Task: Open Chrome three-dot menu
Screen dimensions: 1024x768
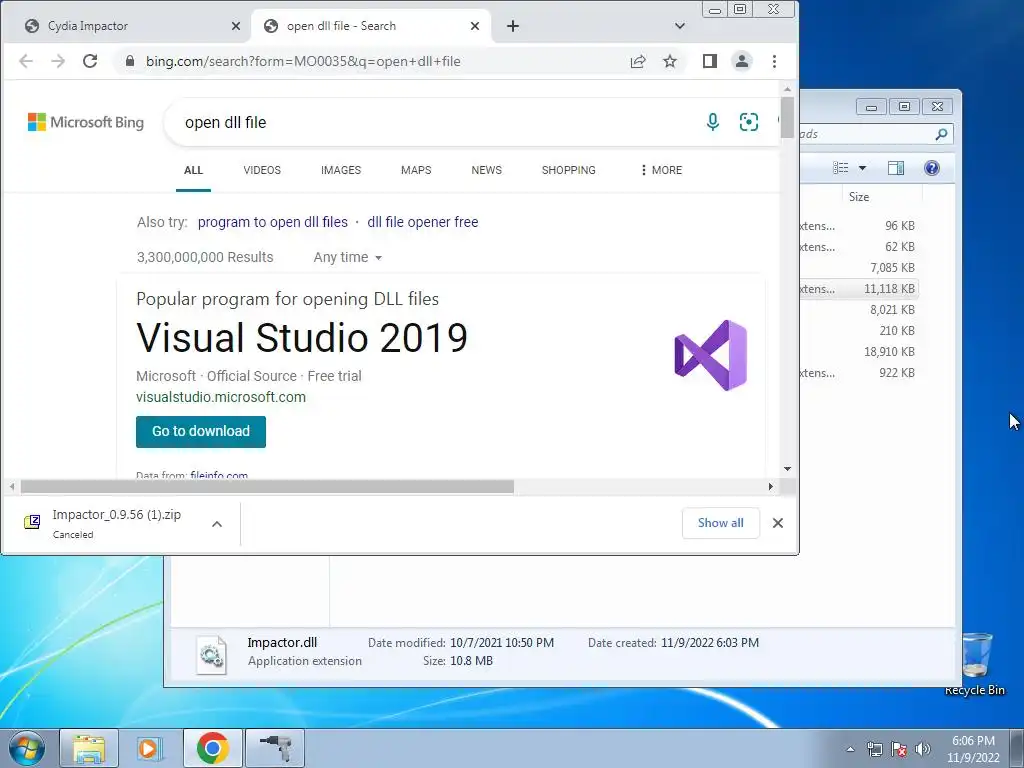Action: point(775,61)
